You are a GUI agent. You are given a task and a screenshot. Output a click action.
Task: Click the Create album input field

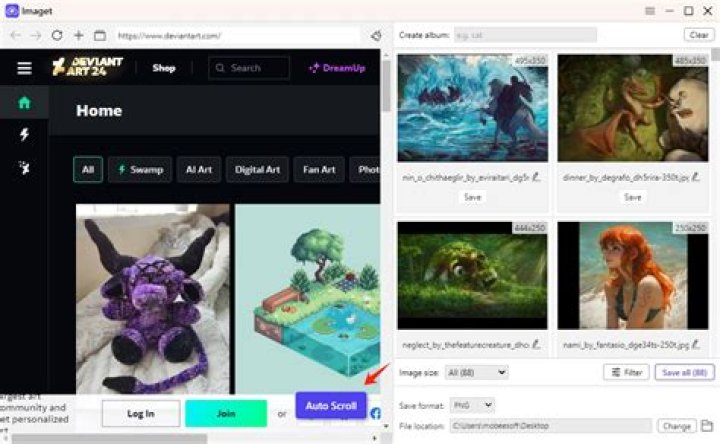525,35
